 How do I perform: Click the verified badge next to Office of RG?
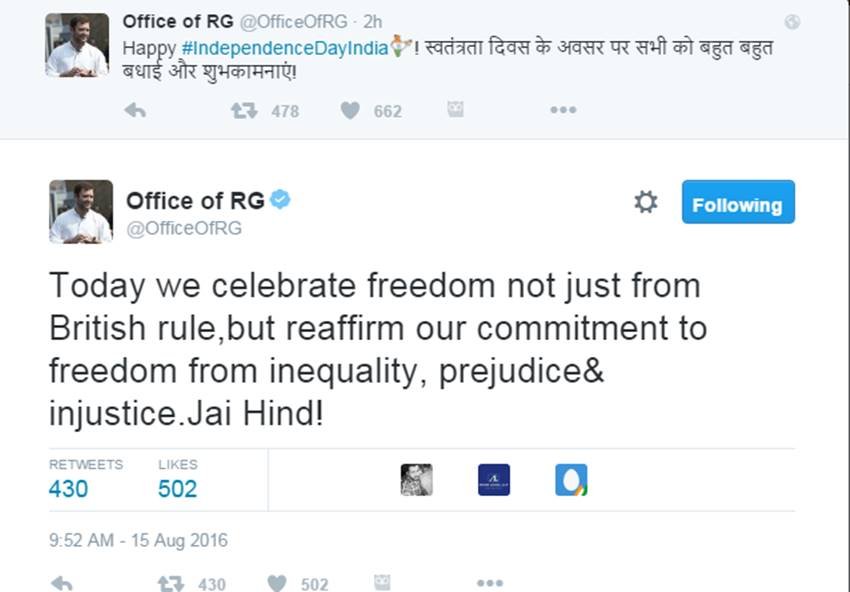283,200
